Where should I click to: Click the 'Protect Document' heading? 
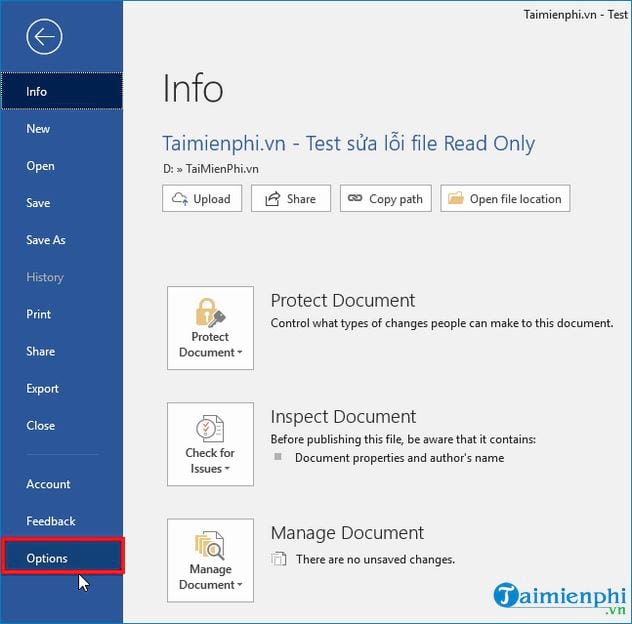343,300
